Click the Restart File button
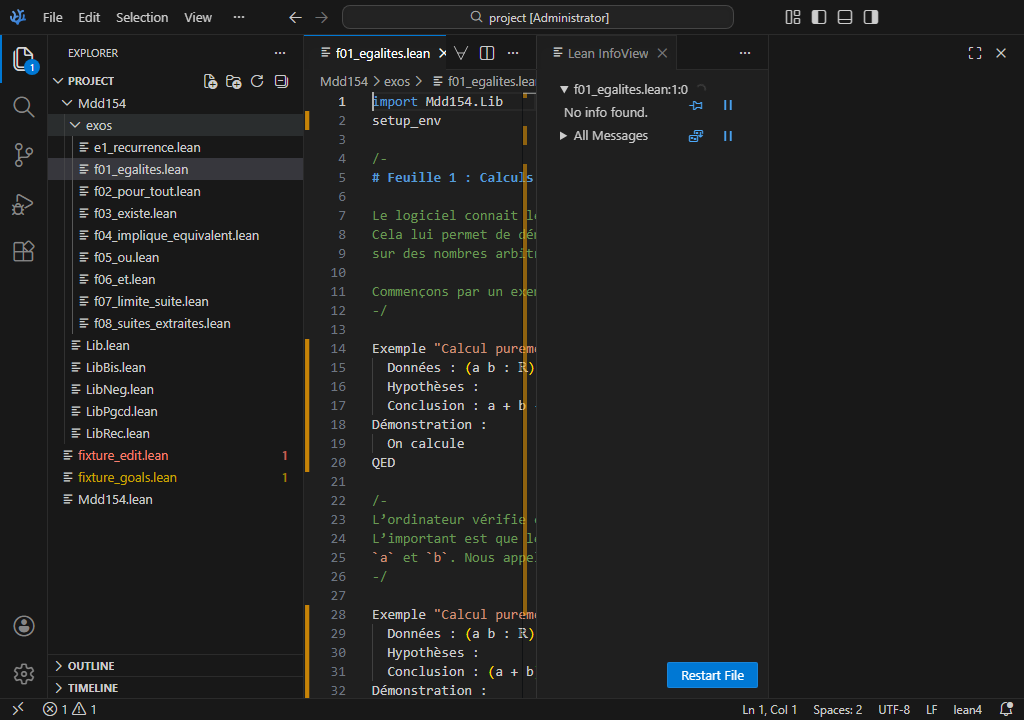The height and width of the screenshot is (720, 1024). tap(712, 675)
